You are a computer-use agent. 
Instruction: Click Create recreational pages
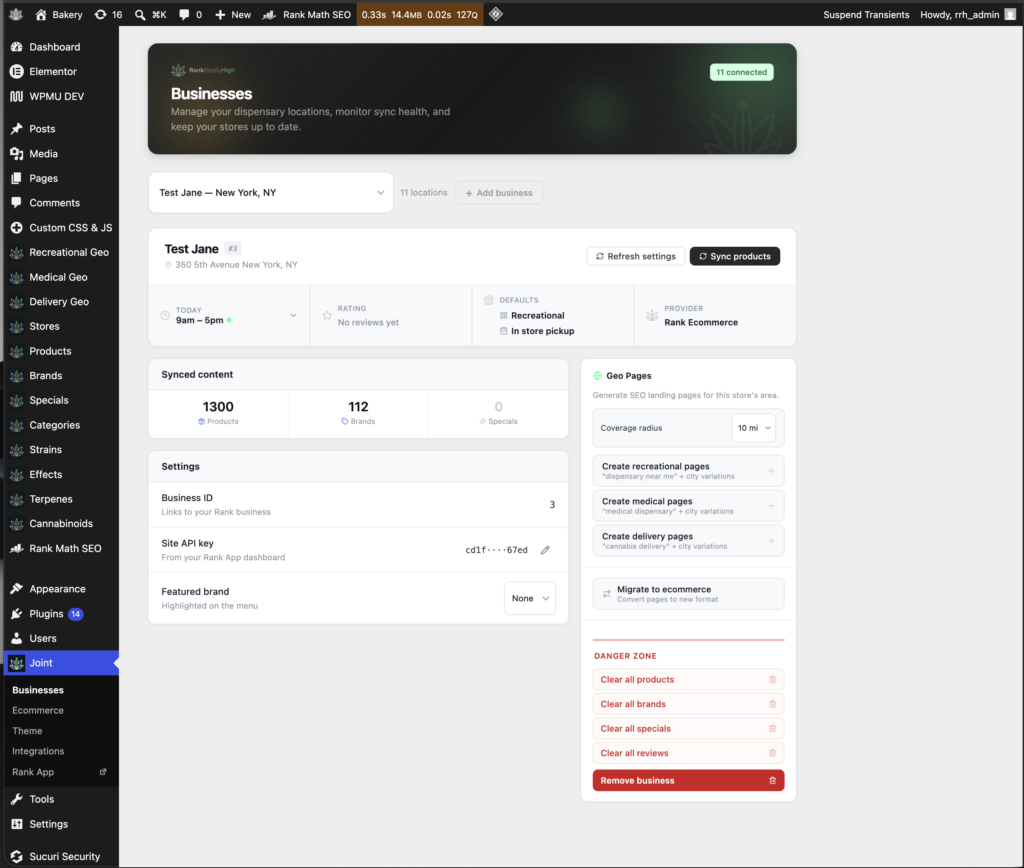[688, 471]
